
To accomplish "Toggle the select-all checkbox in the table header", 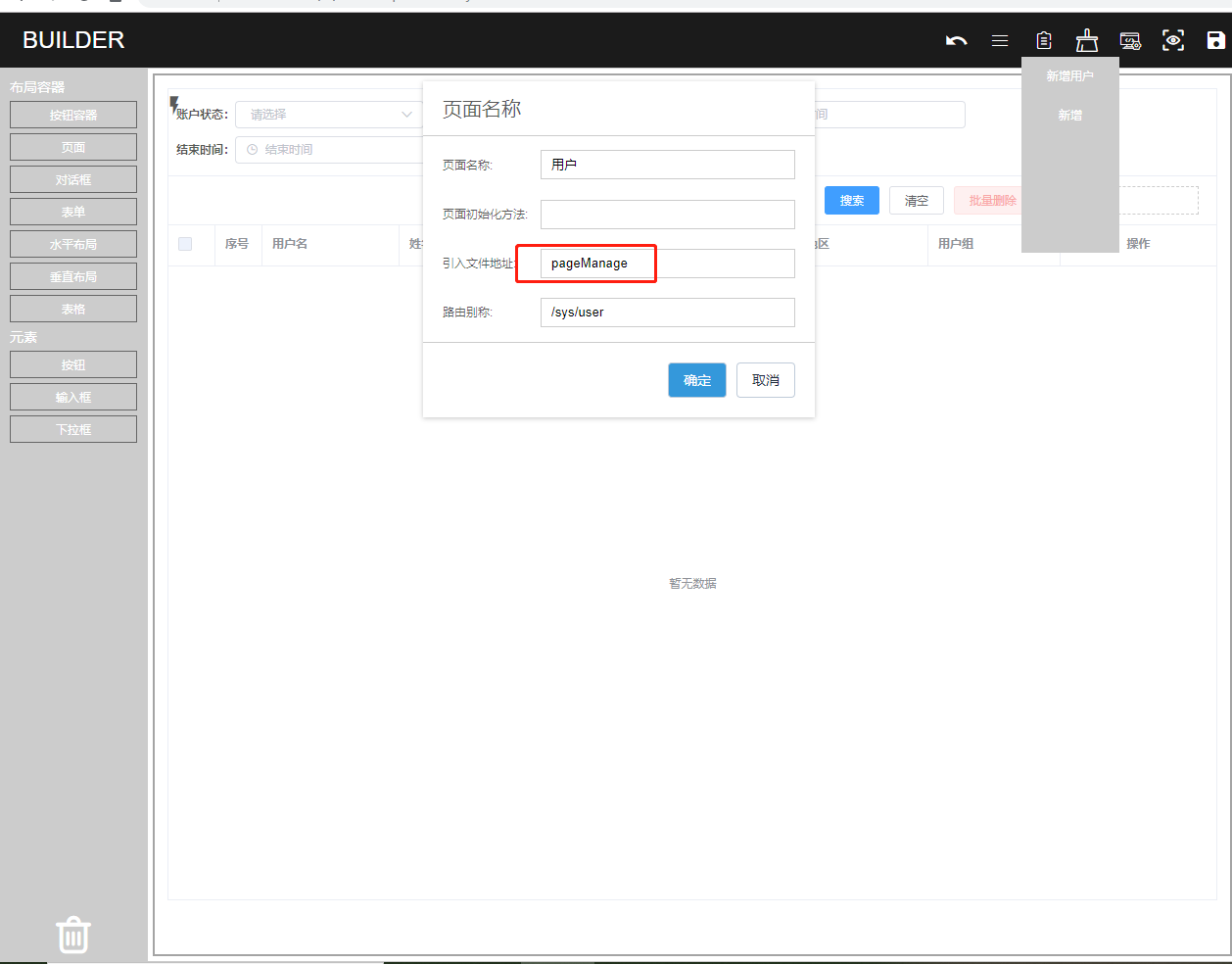I will click(185, 244).
